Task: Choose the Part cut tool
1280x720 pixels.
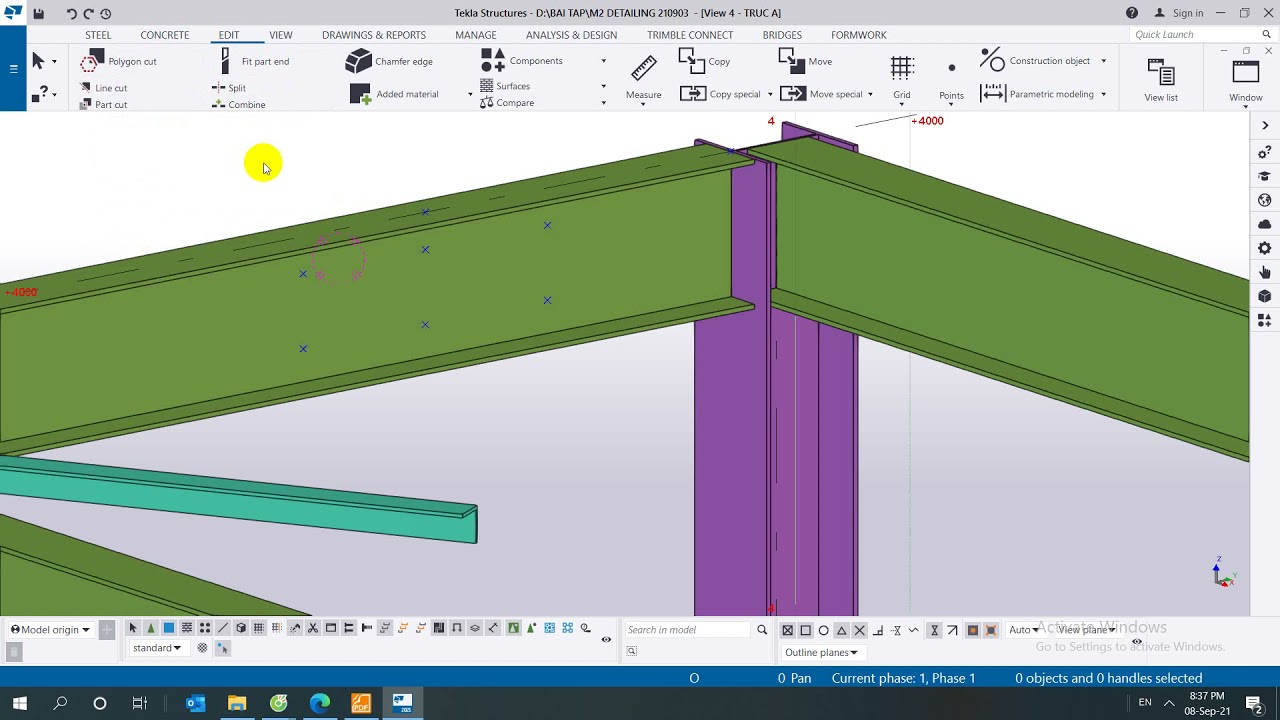Action: (x=103, y=105)
